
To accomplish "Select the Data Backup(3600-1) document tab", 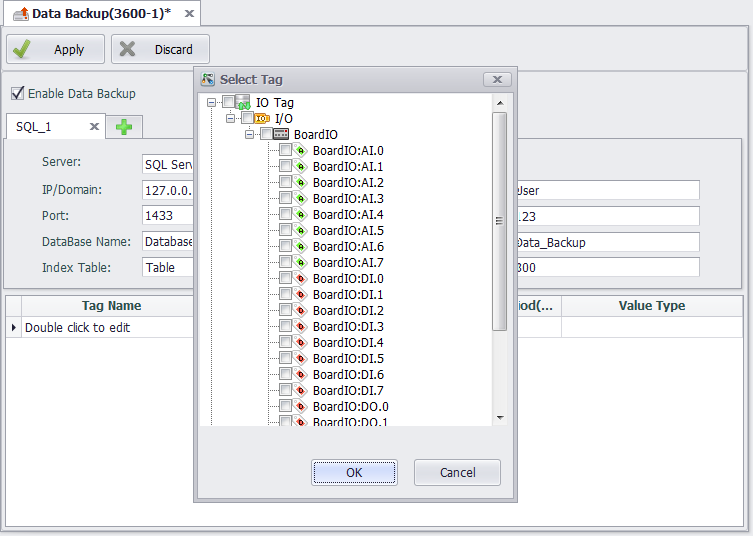I will 93,13.
